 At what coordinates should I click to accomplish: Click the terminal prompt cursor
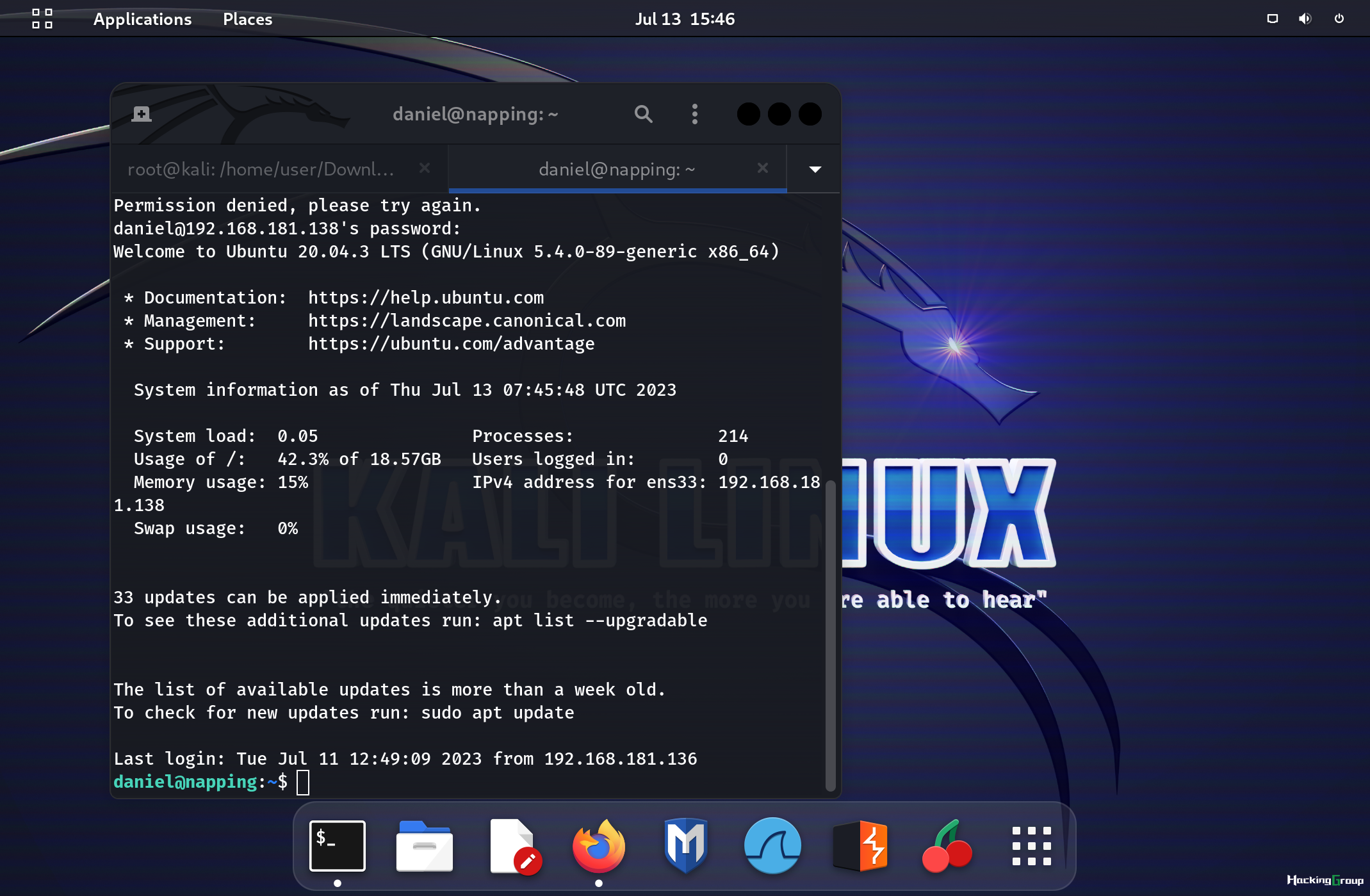(x=303, y=782)
